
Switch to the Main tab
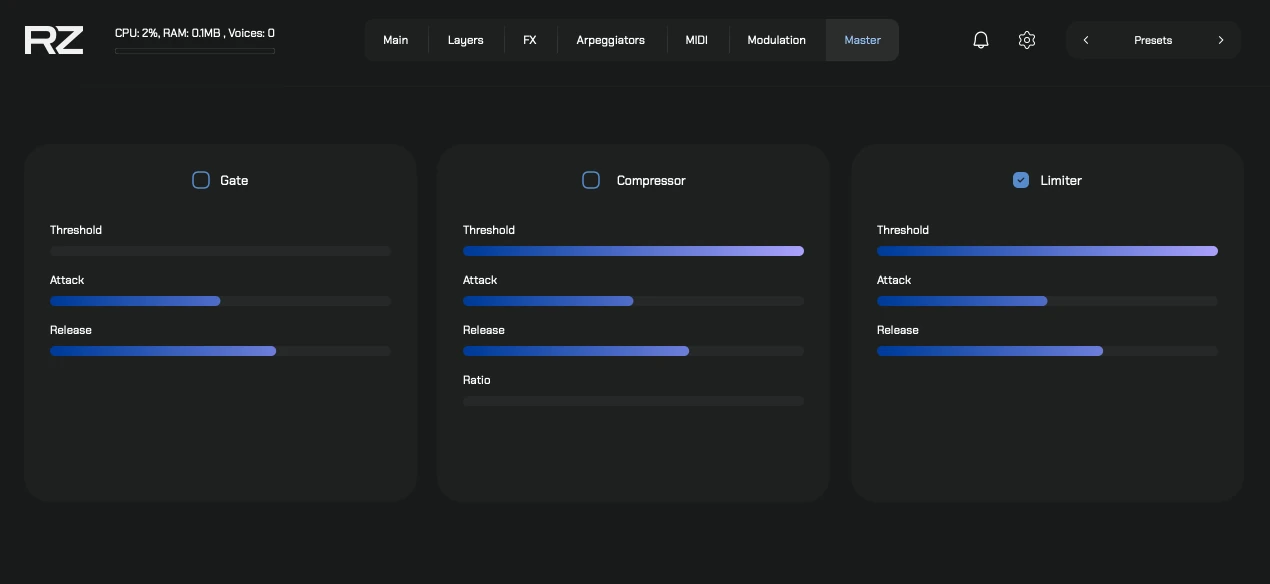(x=395, y=40)
